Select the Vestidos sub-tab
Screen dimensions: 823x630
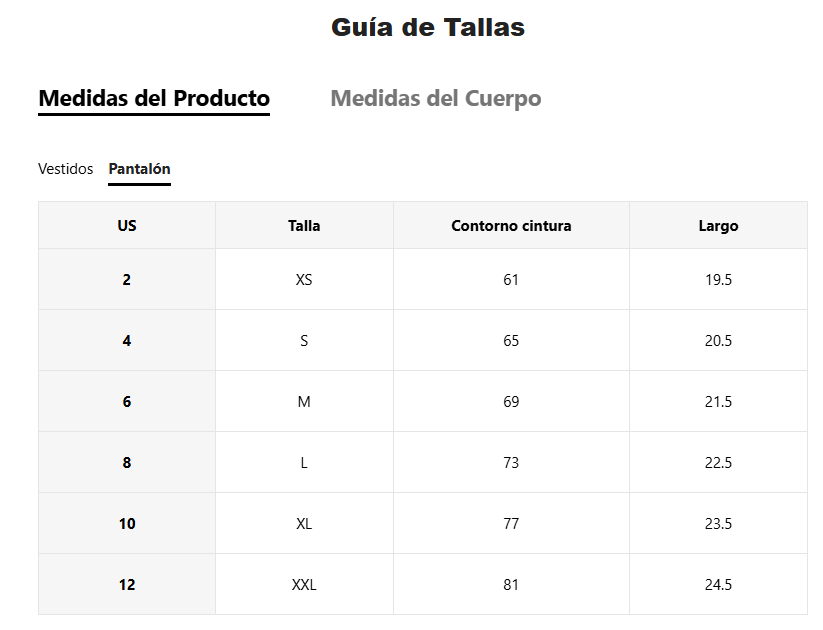tap(66, 169)
